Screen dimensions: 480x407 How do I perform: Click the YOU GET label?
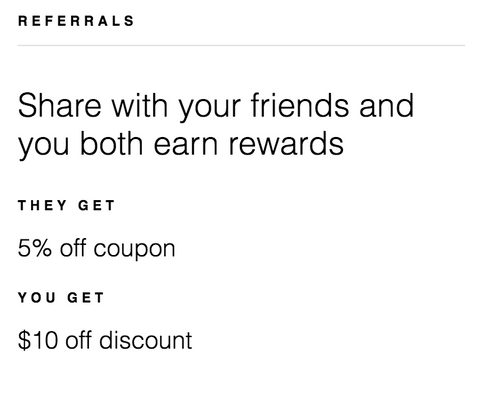click(61, 298)
